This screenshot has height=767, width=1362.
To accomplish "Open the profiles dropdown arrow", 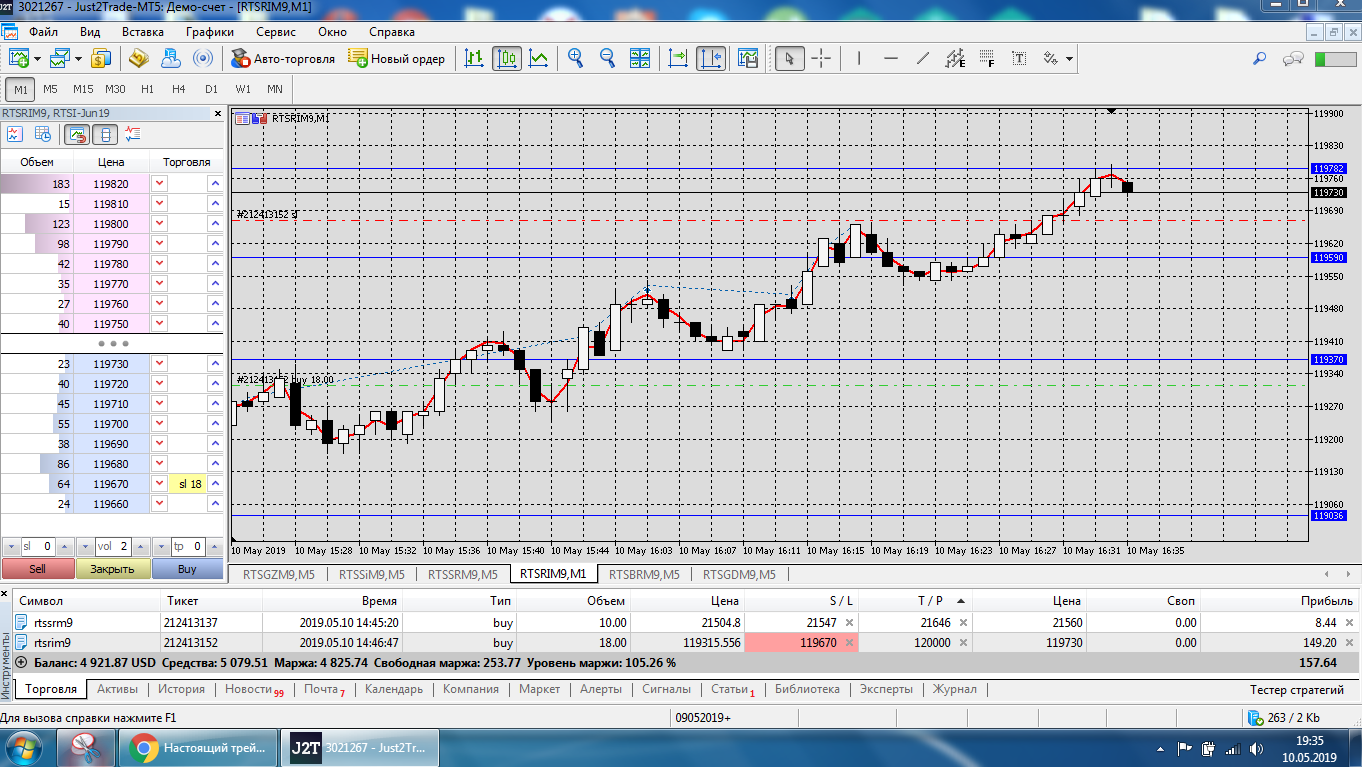I will coord(78,59).
